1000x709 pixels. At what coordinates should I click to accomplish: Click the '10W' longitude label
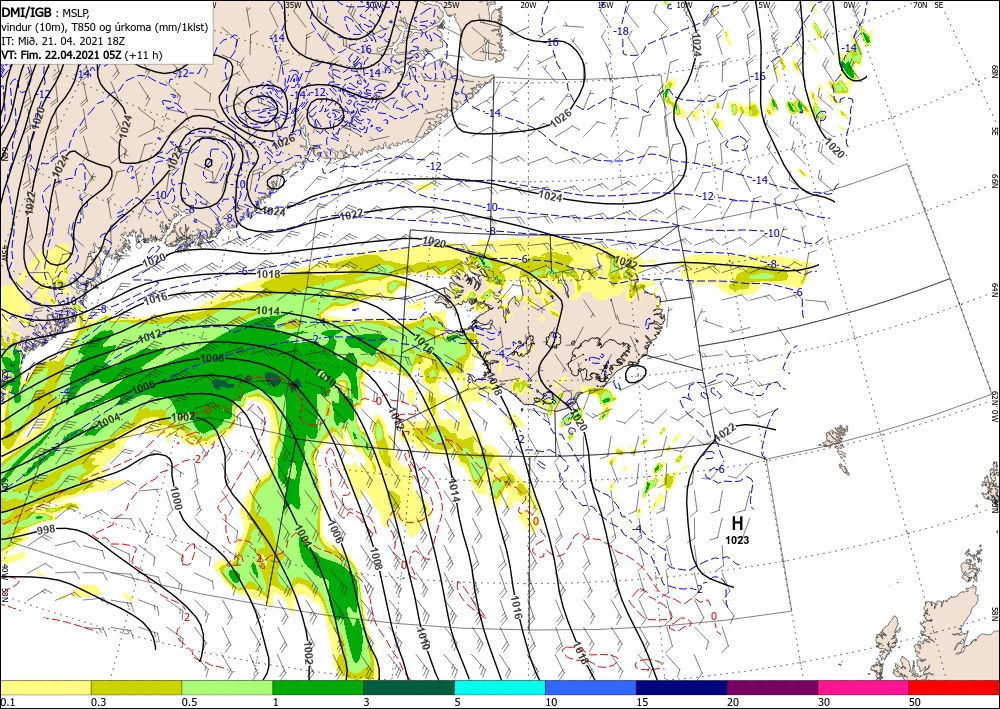click(685, 5)
